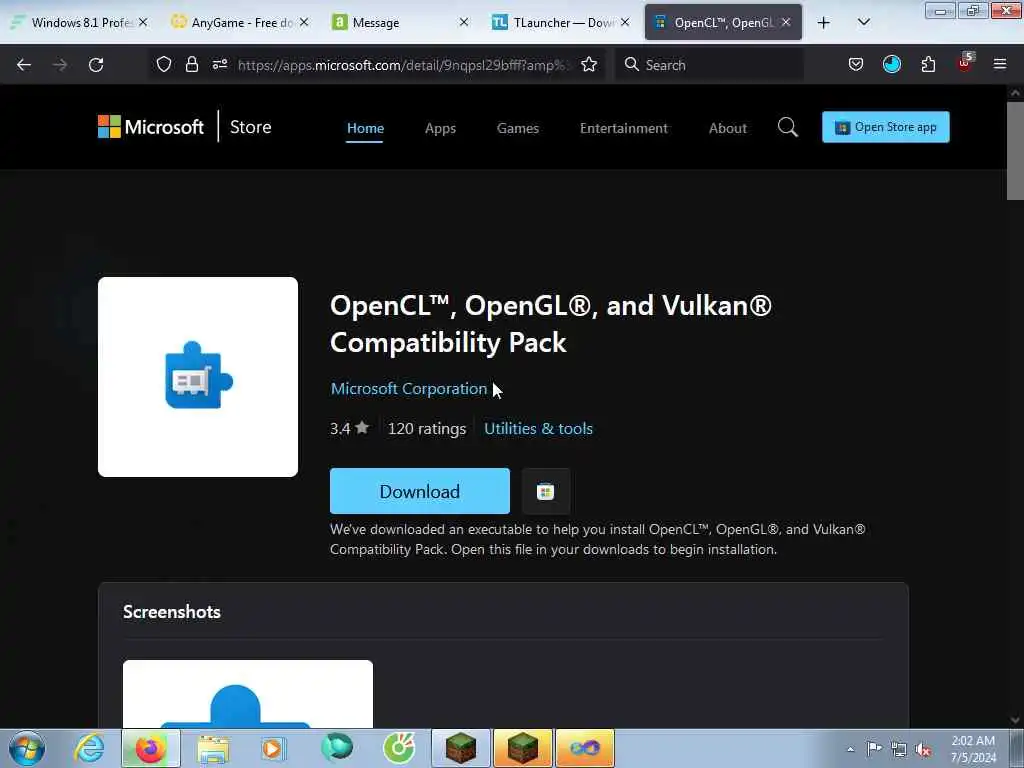The height and width of the screenshot is (768, 1024).
Task: Open the Extensions puzzle icon
Action: (928, 64)
